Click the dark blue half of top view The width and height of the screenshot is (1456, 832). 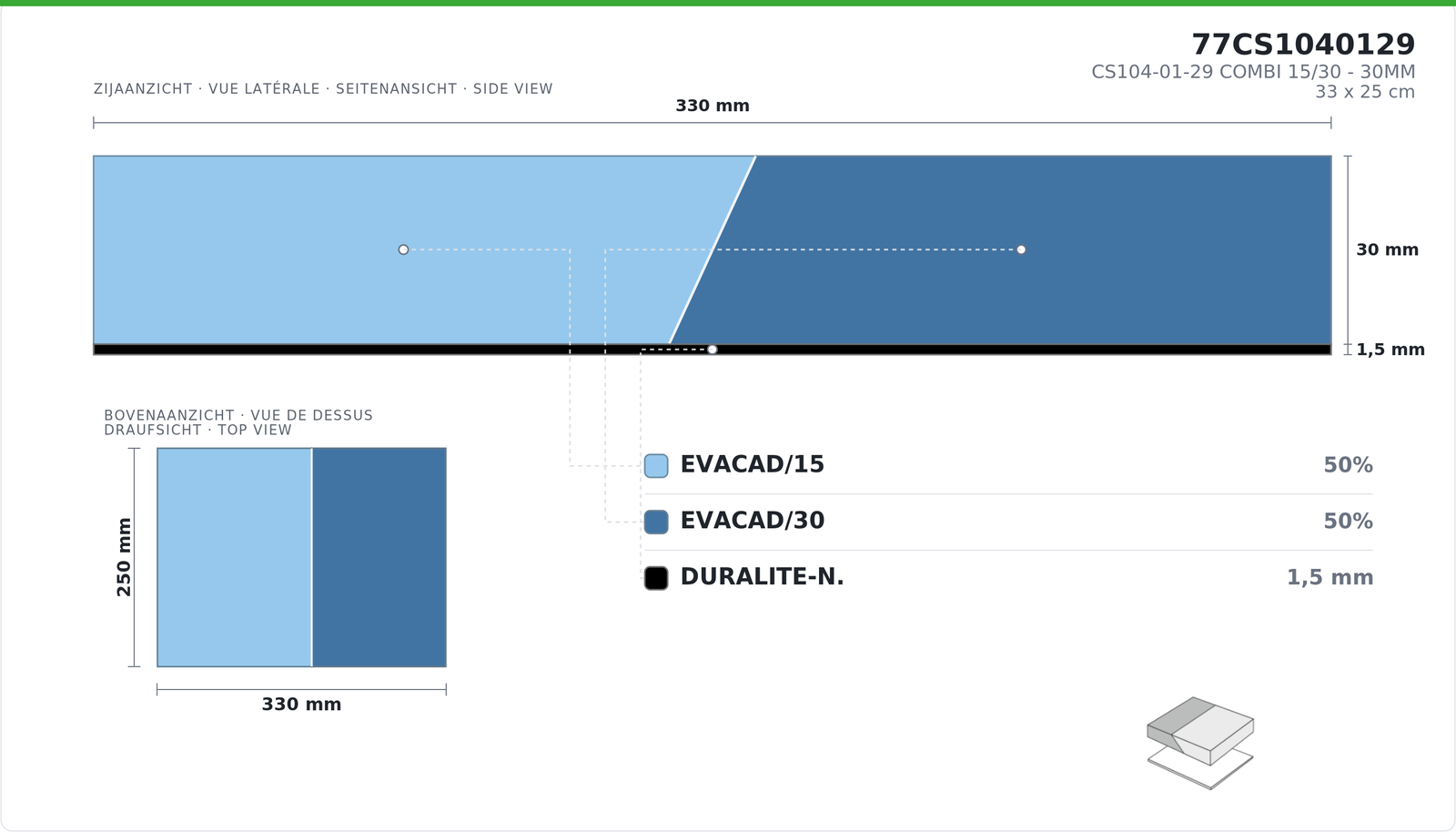(379, 557)
